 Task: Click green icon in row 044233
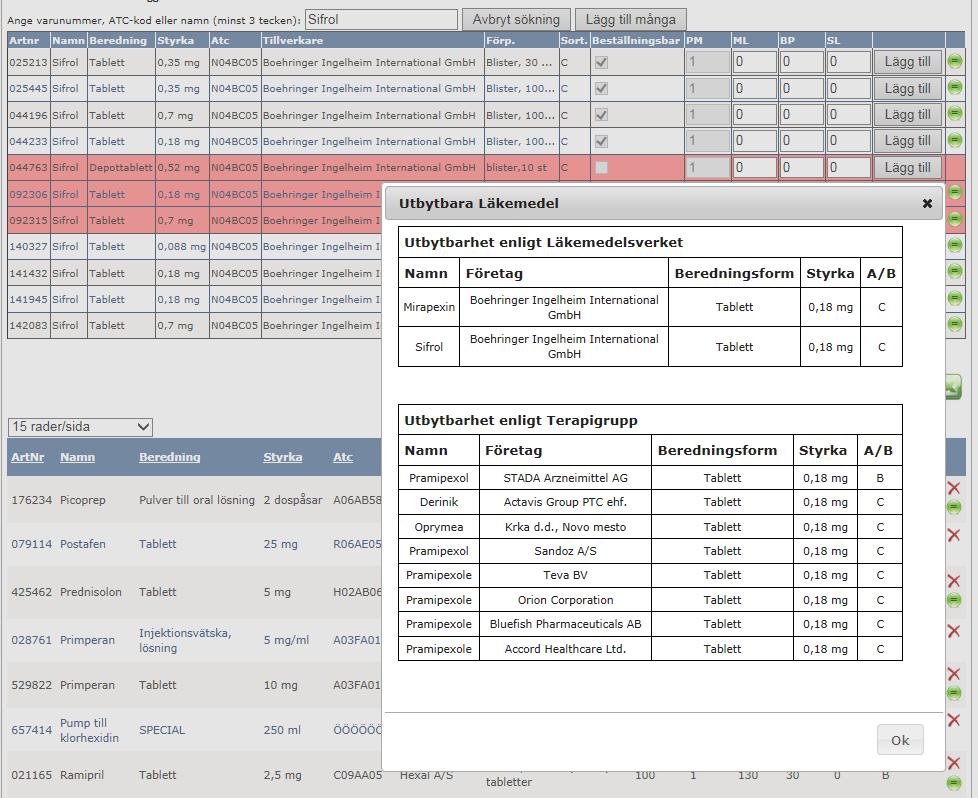coord(954,140)
